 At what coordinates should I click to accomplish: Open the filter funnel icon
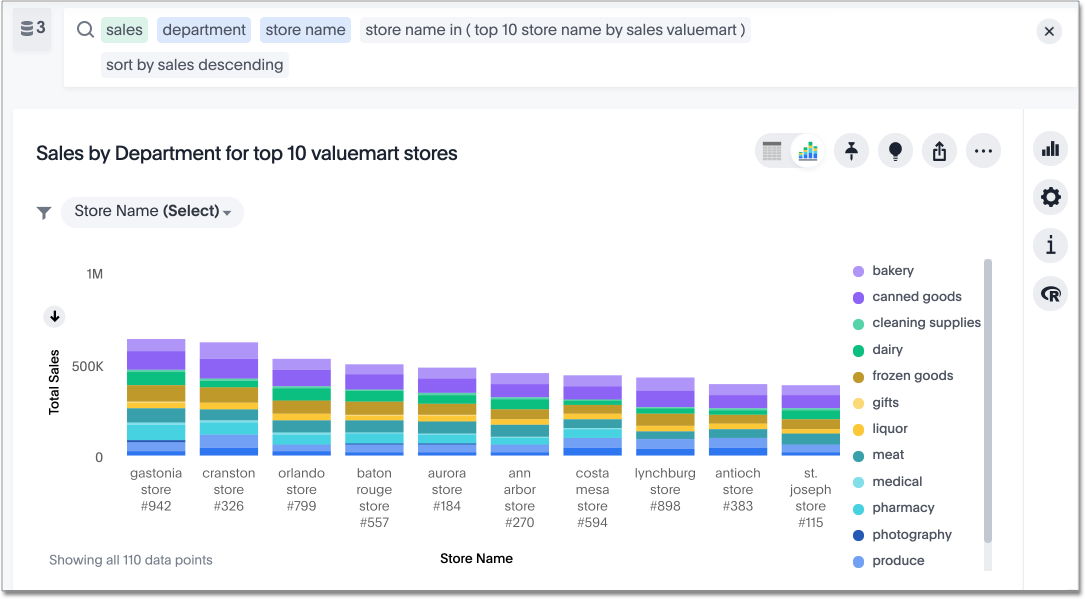point(43,212)
